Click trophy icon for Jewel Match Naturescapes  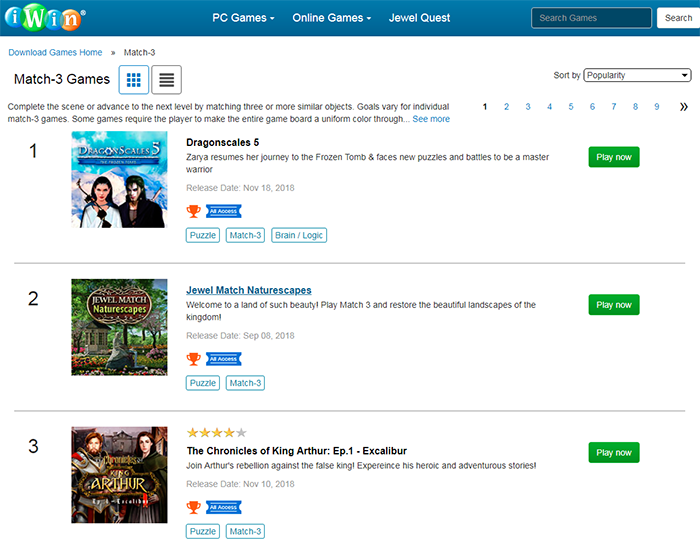coord(193,359)
